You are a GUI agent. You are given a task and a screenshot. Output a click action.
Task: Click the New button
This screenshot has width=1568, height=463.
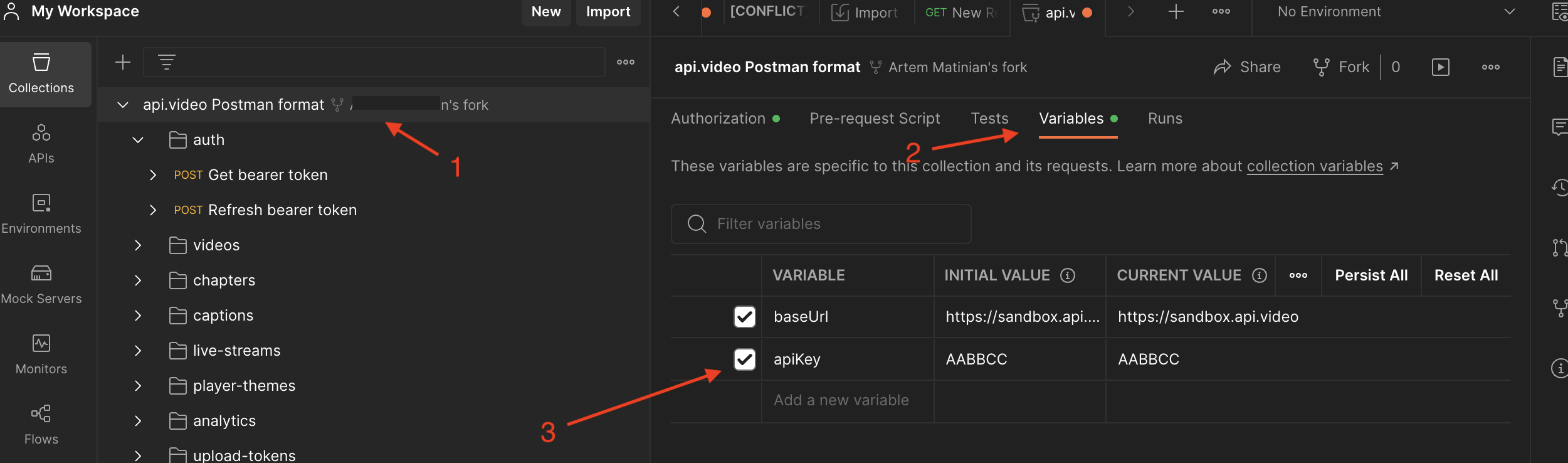[546, 11]
